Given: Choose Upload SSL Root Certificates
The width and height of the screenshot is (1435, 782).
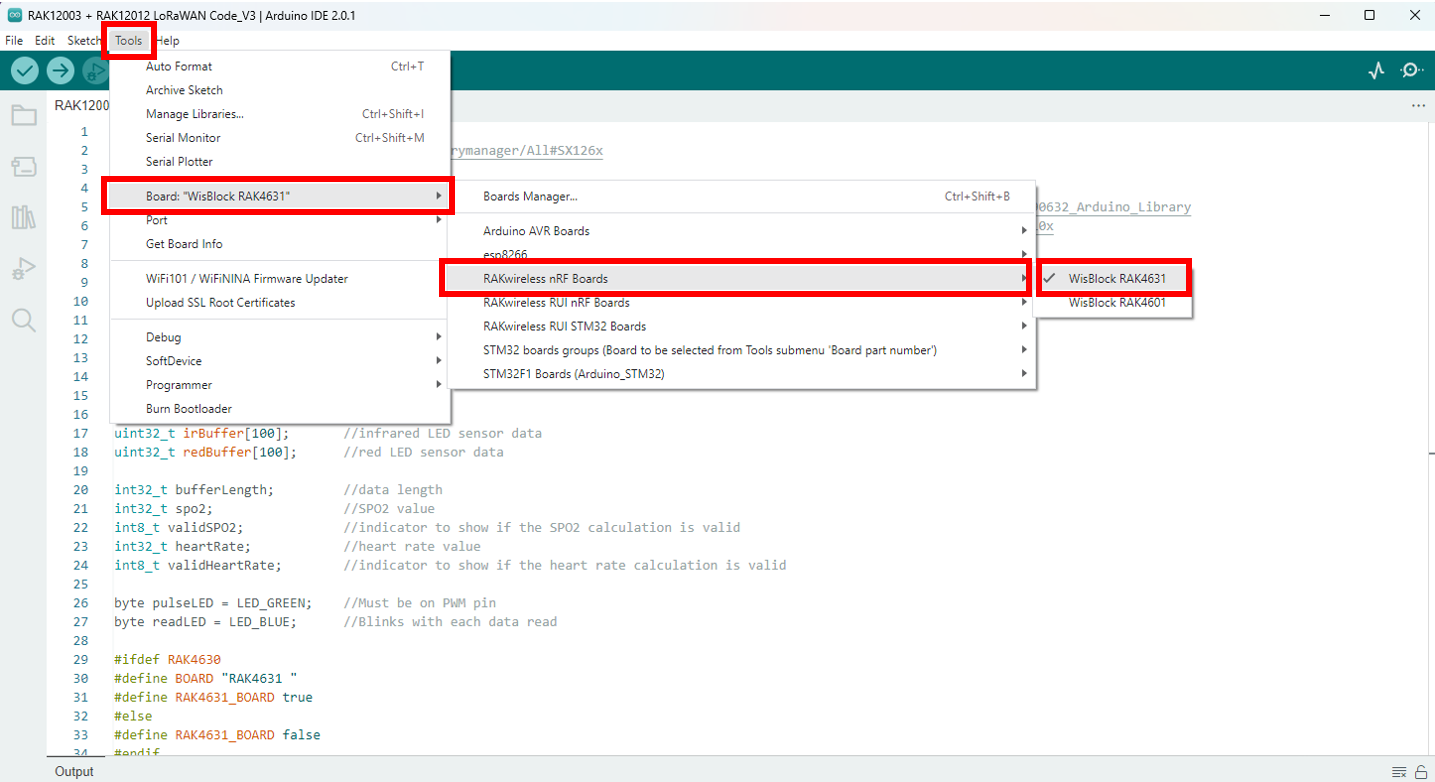Looking at the screenshot, I should tap(279, 303).
